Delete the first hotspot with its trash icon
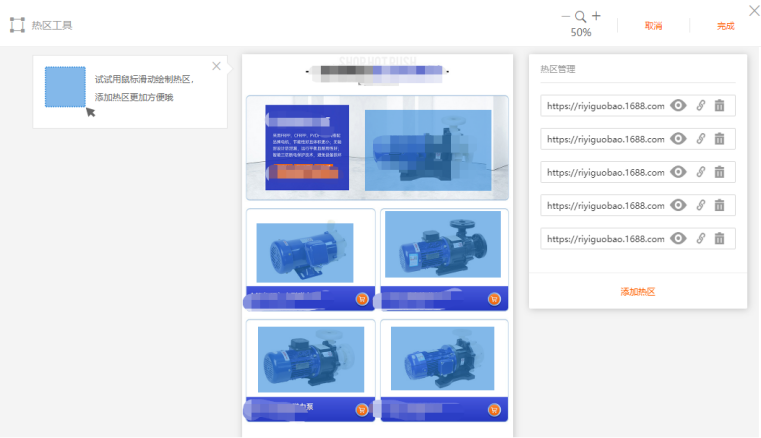Viewport: 761px width, 438px height. tap(719, 106)
